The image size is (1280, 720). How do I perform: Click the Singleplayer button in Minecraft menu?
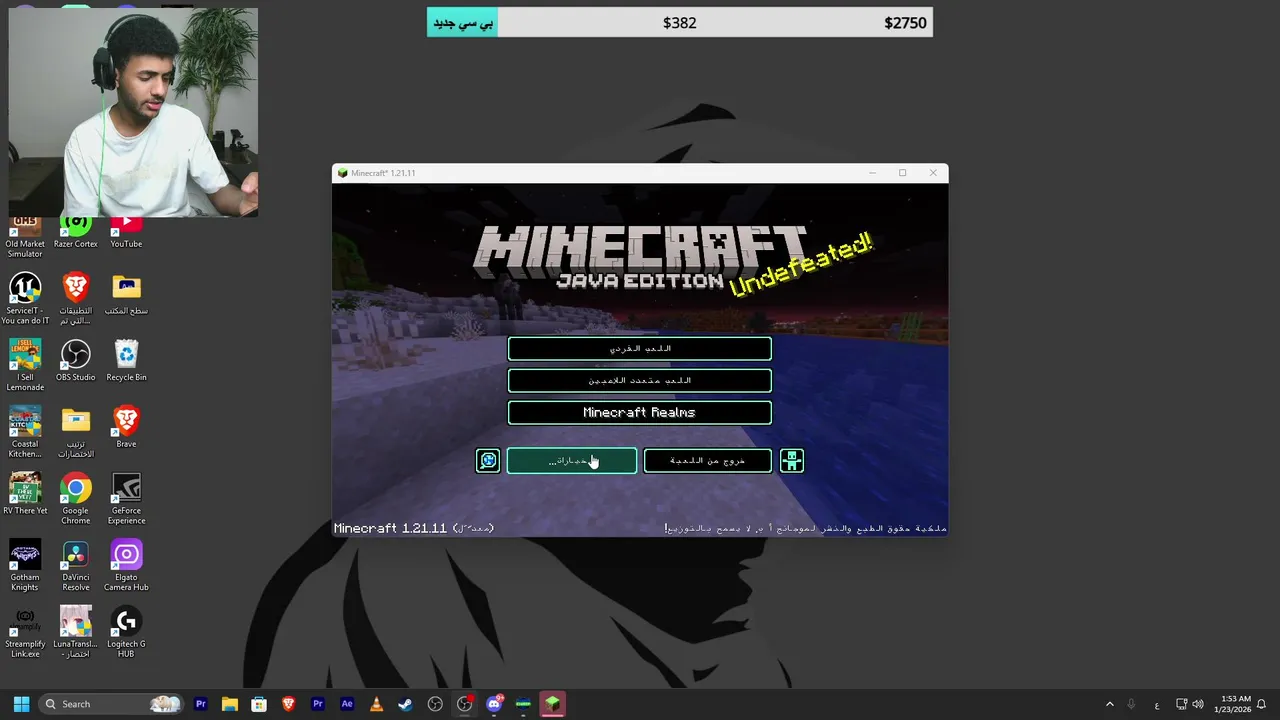click(639, 348)
